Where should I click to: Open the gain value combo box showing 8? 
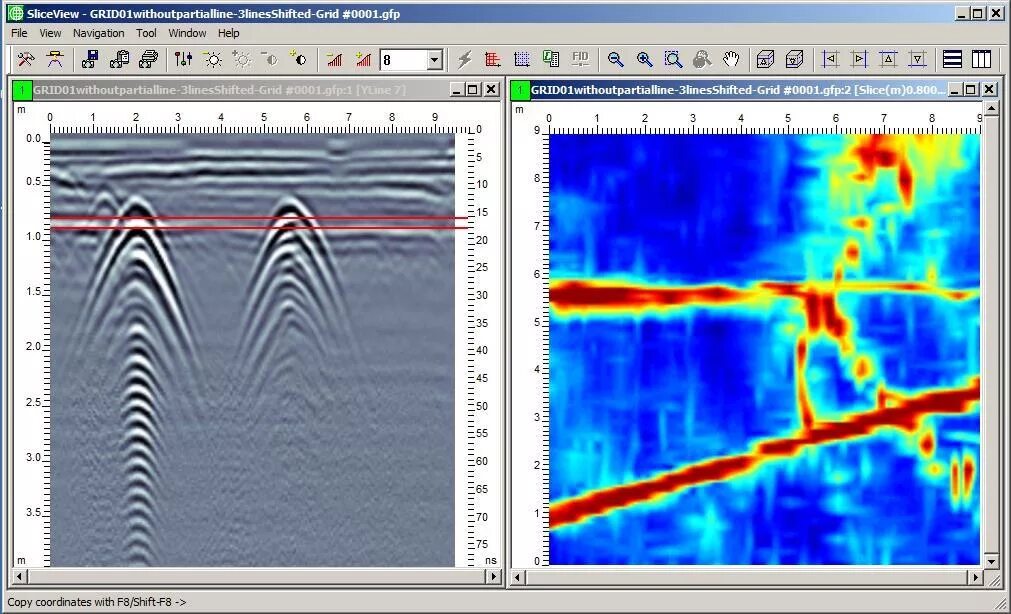click(x=411, y=60)
